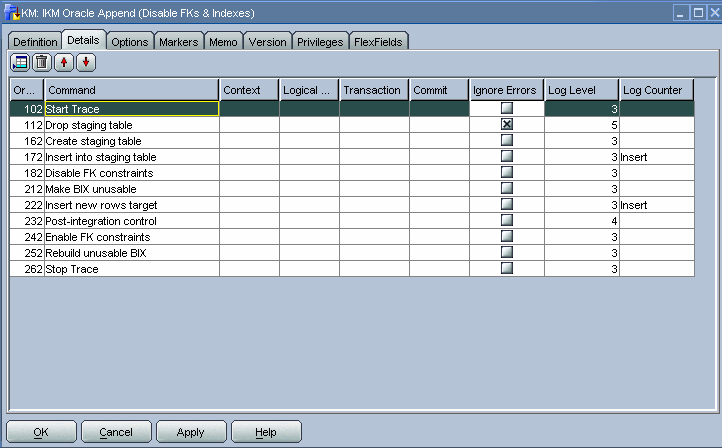Click the Add command table icon

pos(20,63)
